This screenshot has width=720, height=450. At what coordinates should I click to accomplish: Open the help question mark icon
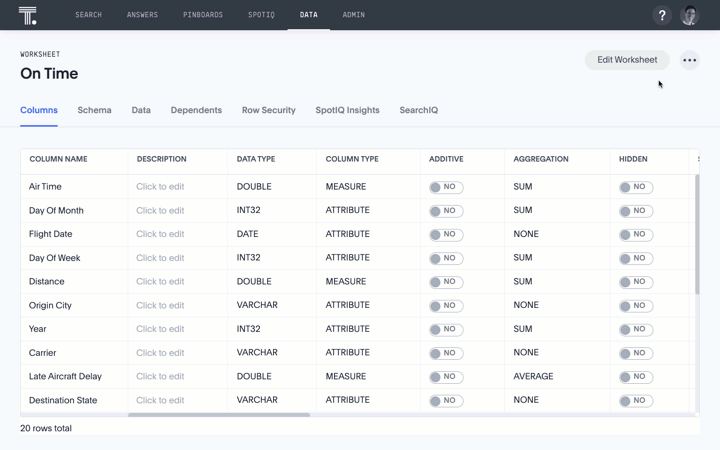662,16
